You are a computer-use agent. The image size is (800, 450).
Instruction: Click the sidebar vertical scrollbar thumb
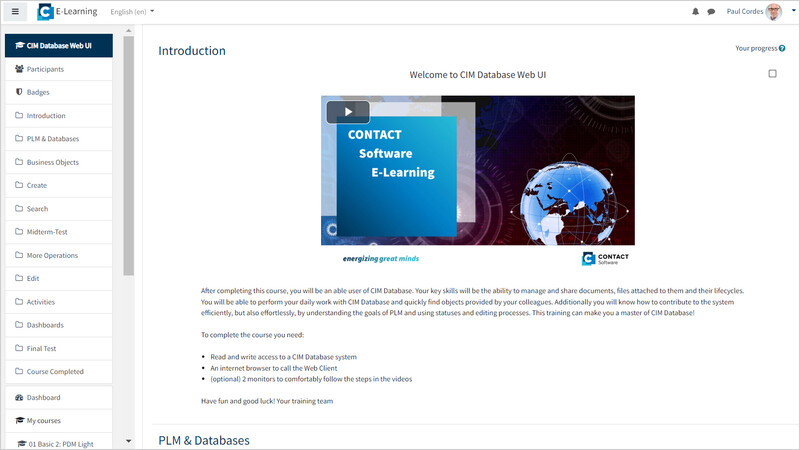pos(129,156)
